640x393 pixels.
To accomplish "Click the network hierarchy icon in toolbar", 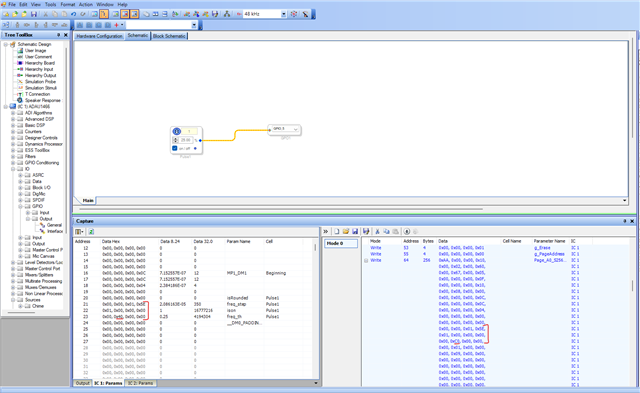I will (x=227, y=14).
